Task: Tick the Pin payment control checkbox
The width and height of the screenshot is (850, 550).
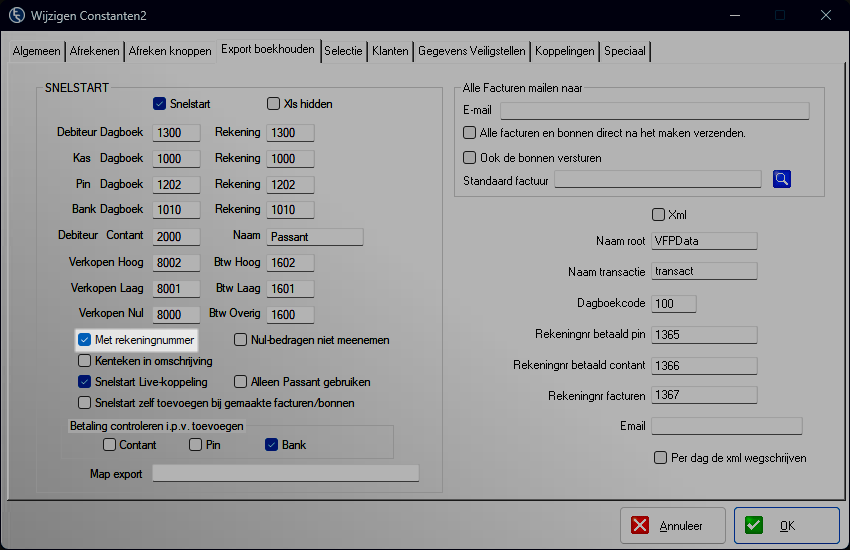Action: coord(196,445)
